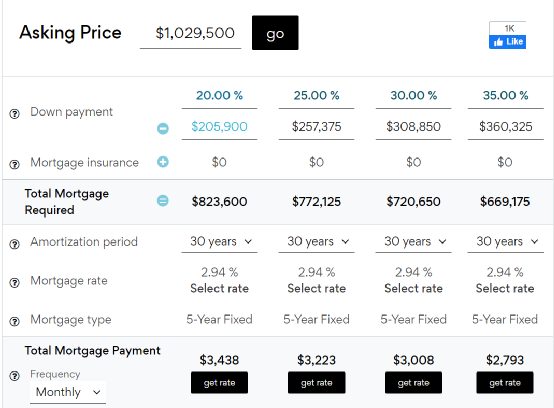This screenshot has width=554, height=408.
Task: Click the Asking Price input field
Action: pyautogui.click(x=190, y=34)
